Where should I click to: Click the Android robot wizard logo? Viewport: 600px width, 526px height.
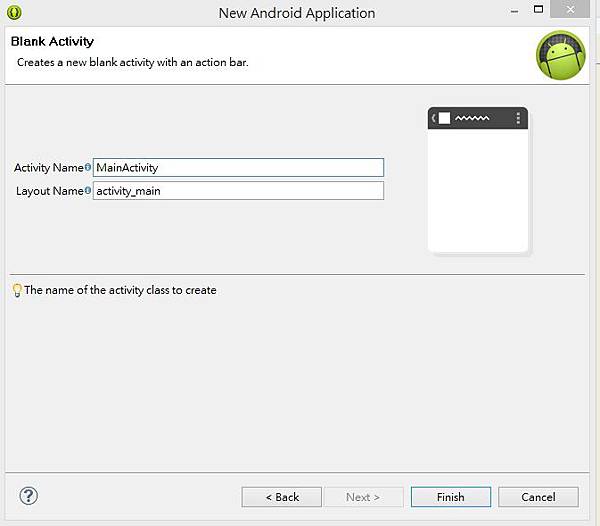coord(560,55)
